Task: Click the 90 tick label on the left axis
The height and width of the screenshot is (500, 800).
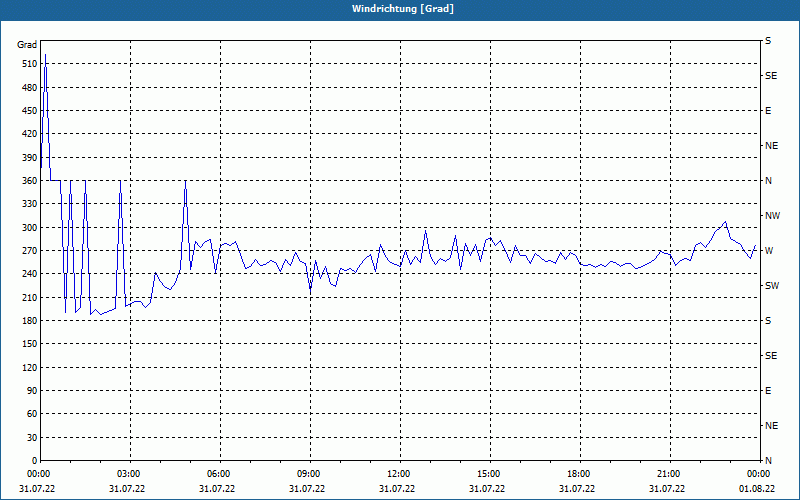Action: pos(32,391)
